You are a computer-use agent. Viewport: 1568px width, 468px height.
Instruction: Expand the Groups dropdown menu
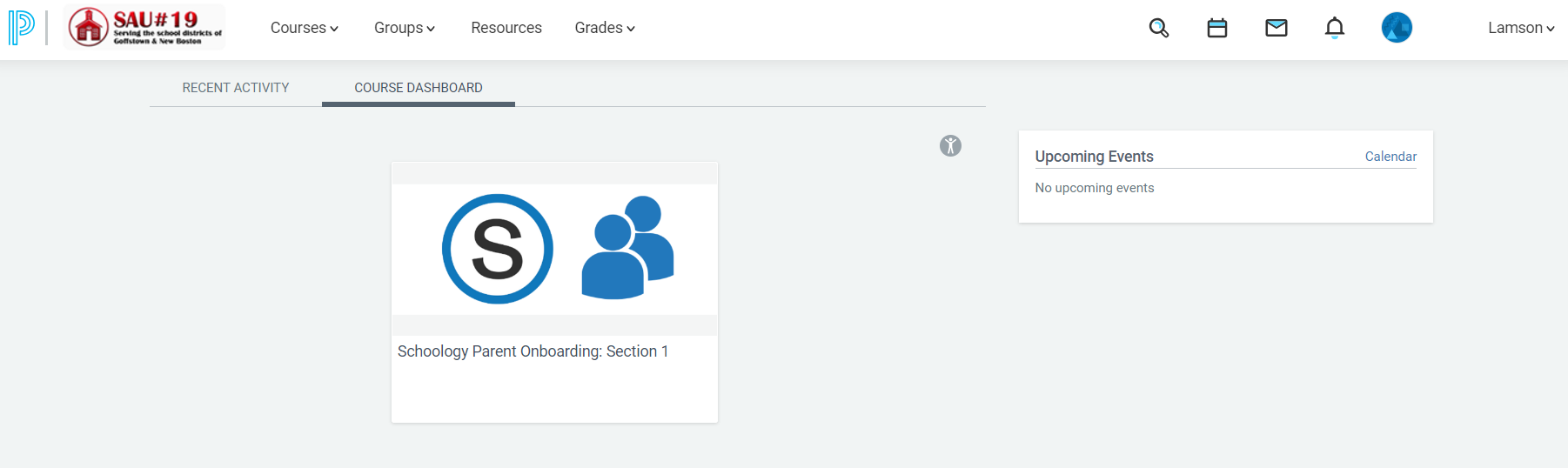pyautogui.click(x=405, y=28)
